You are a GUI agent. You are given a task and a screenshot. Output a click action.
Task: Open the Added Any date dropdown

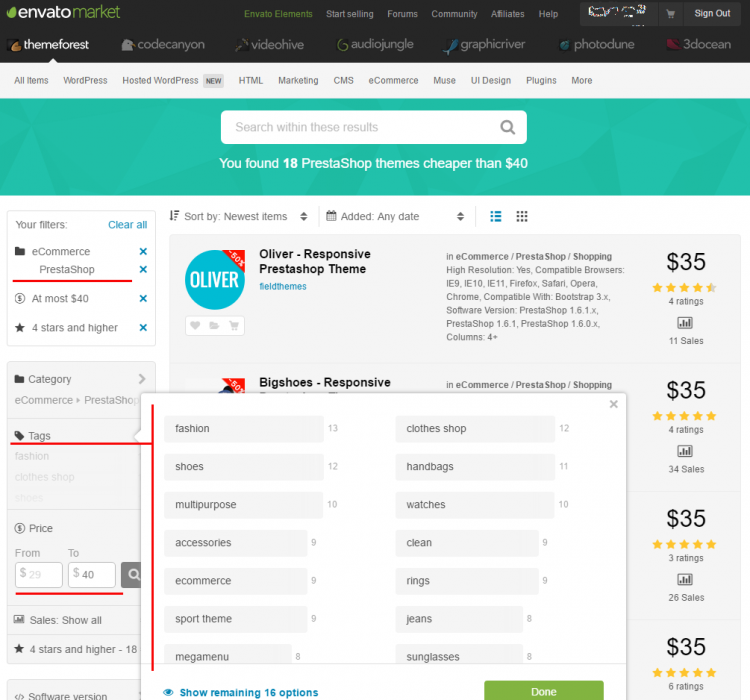396,216
